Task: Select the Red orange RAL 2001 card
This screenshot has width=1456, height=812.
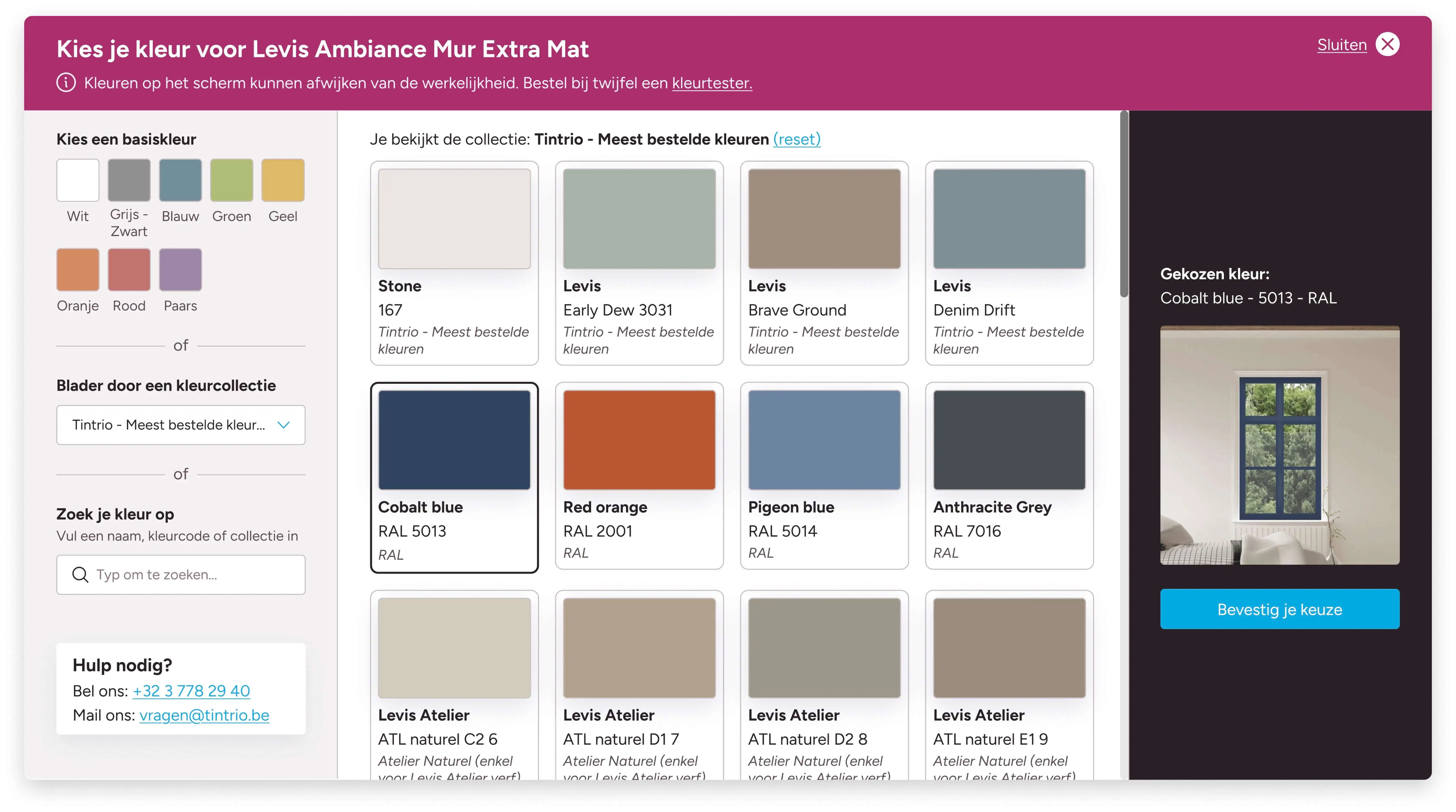Action: 639,476
